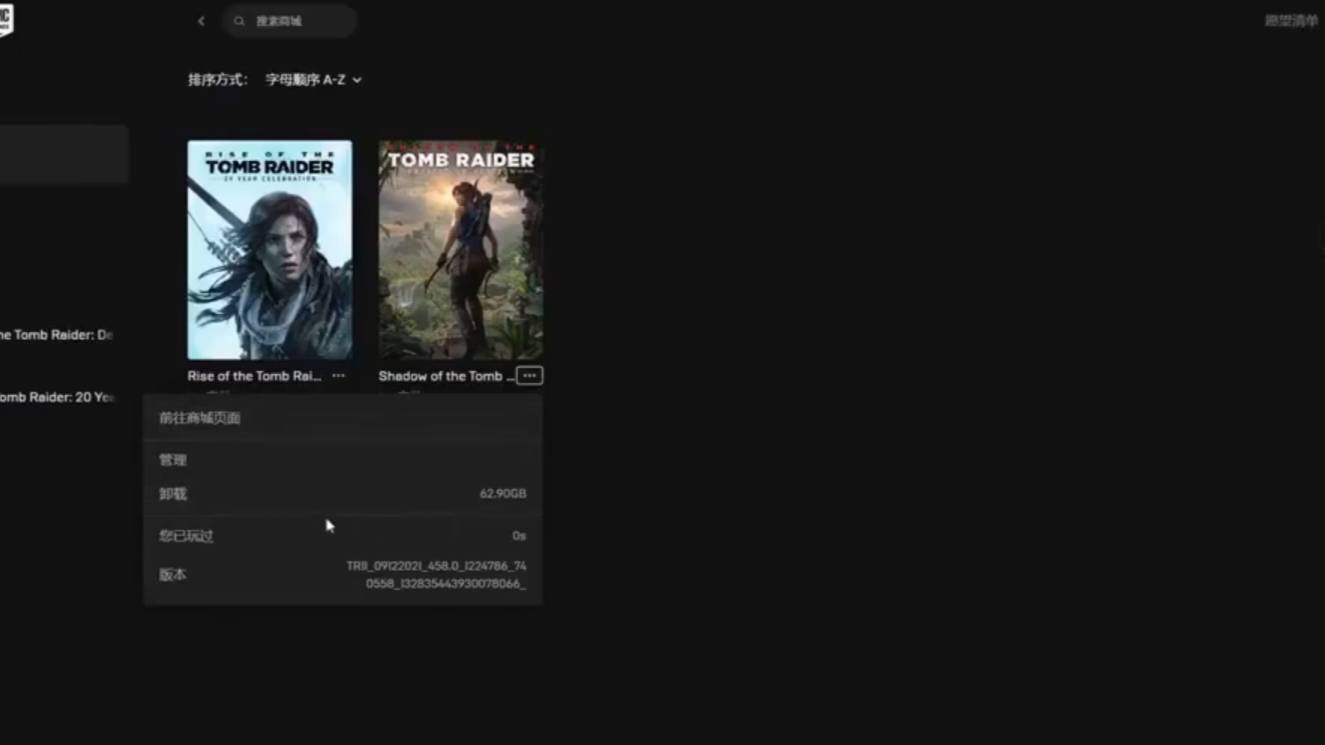
Task: Select sidebar item ending 'Tomb Raider: De'
Action: click(x=57, y=335)
